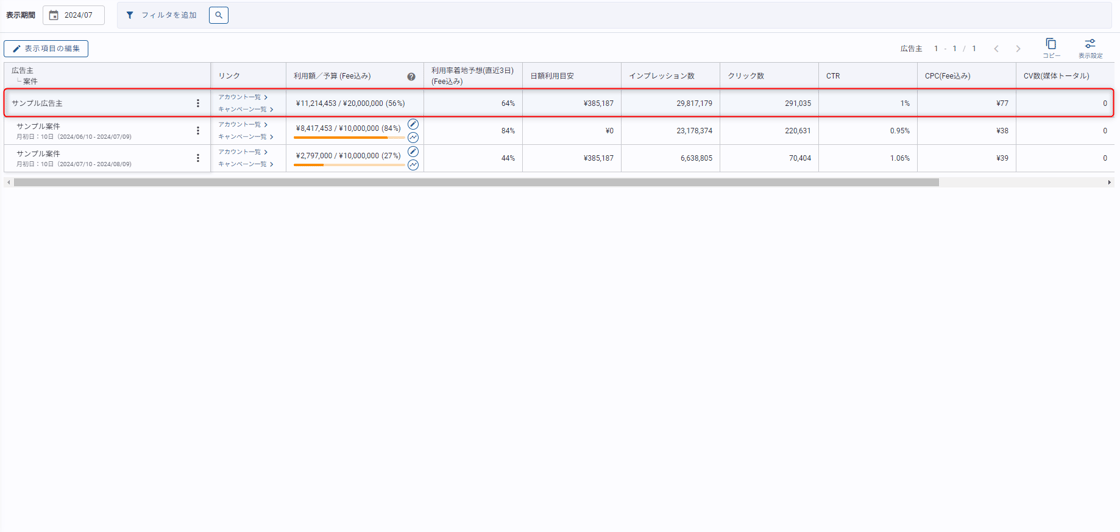Go to previous page with left chevron
The height and width of the screenshot is (532, 1120).
(x=996, y=49)
